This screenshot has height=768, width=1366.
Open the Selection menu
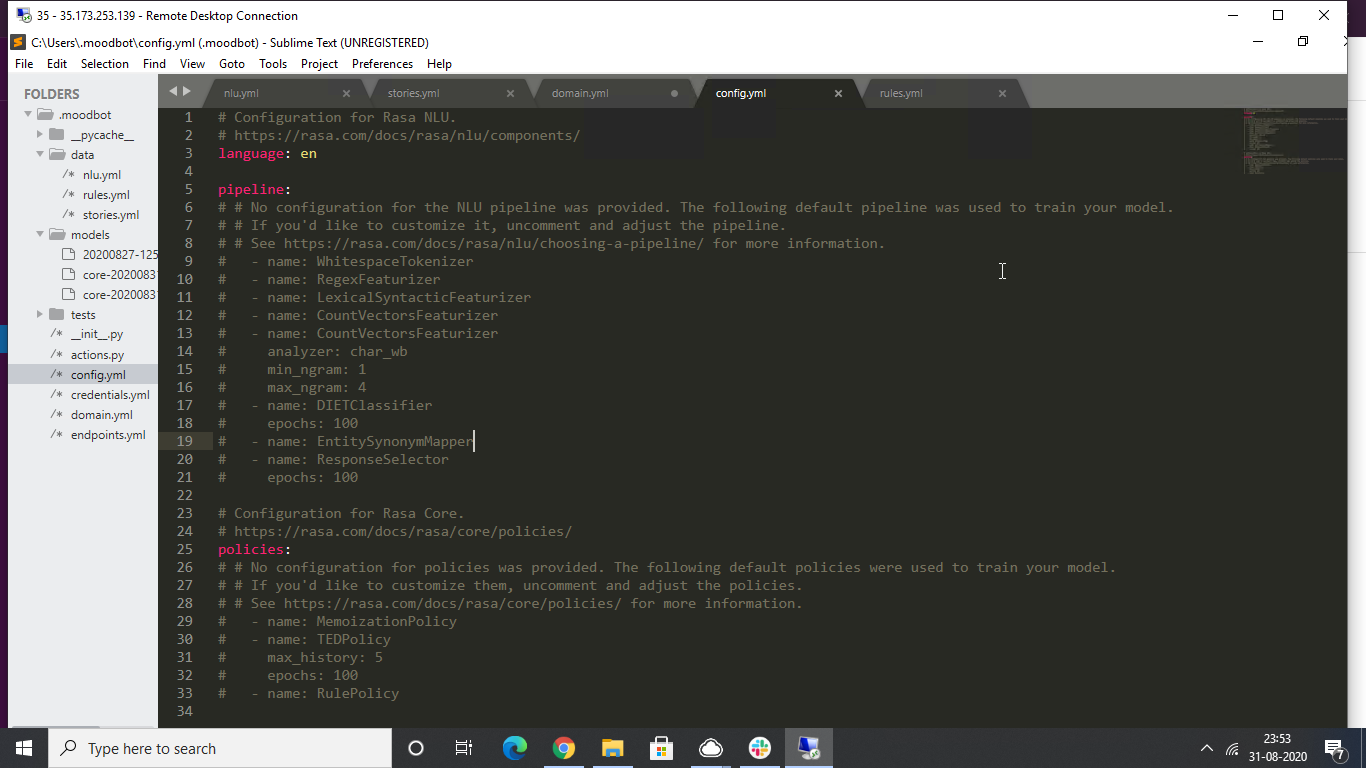(105, 63)
